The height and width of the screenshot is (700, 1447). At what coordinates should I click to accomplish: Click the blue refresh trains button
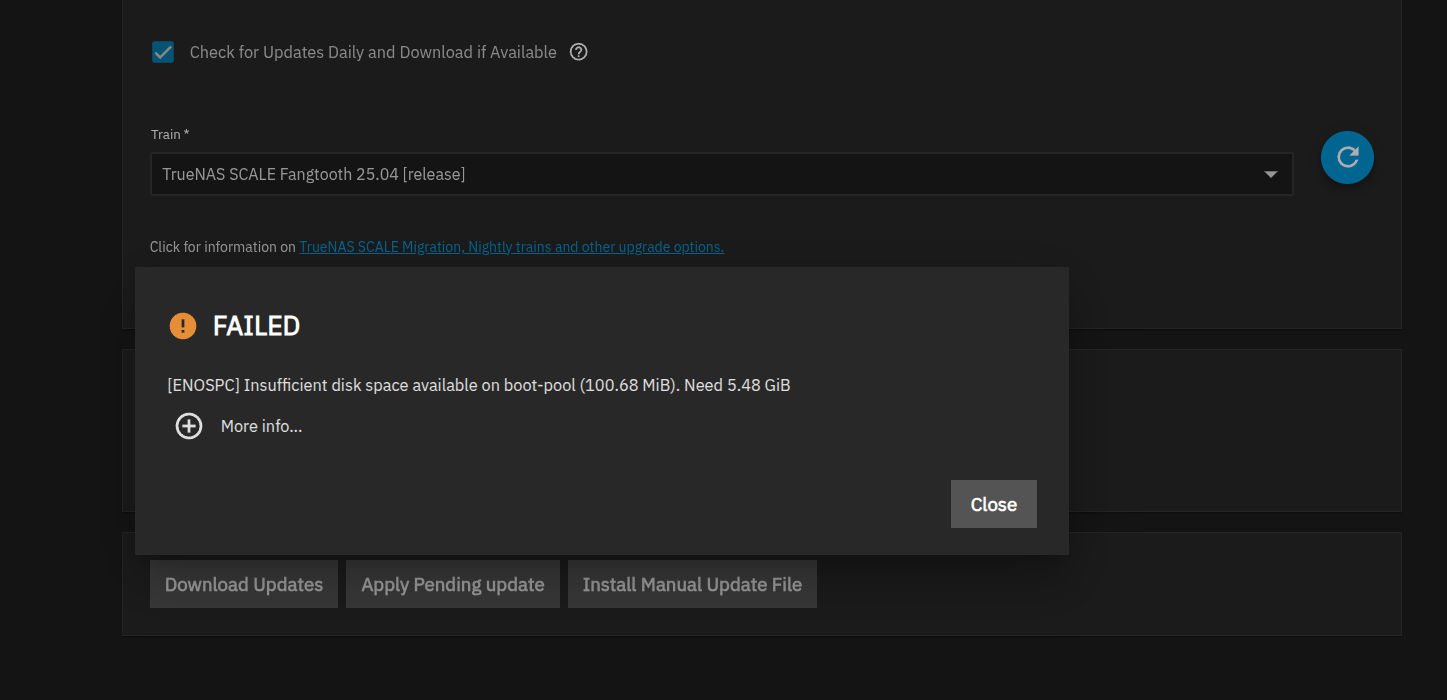[x=1347, y=157]
